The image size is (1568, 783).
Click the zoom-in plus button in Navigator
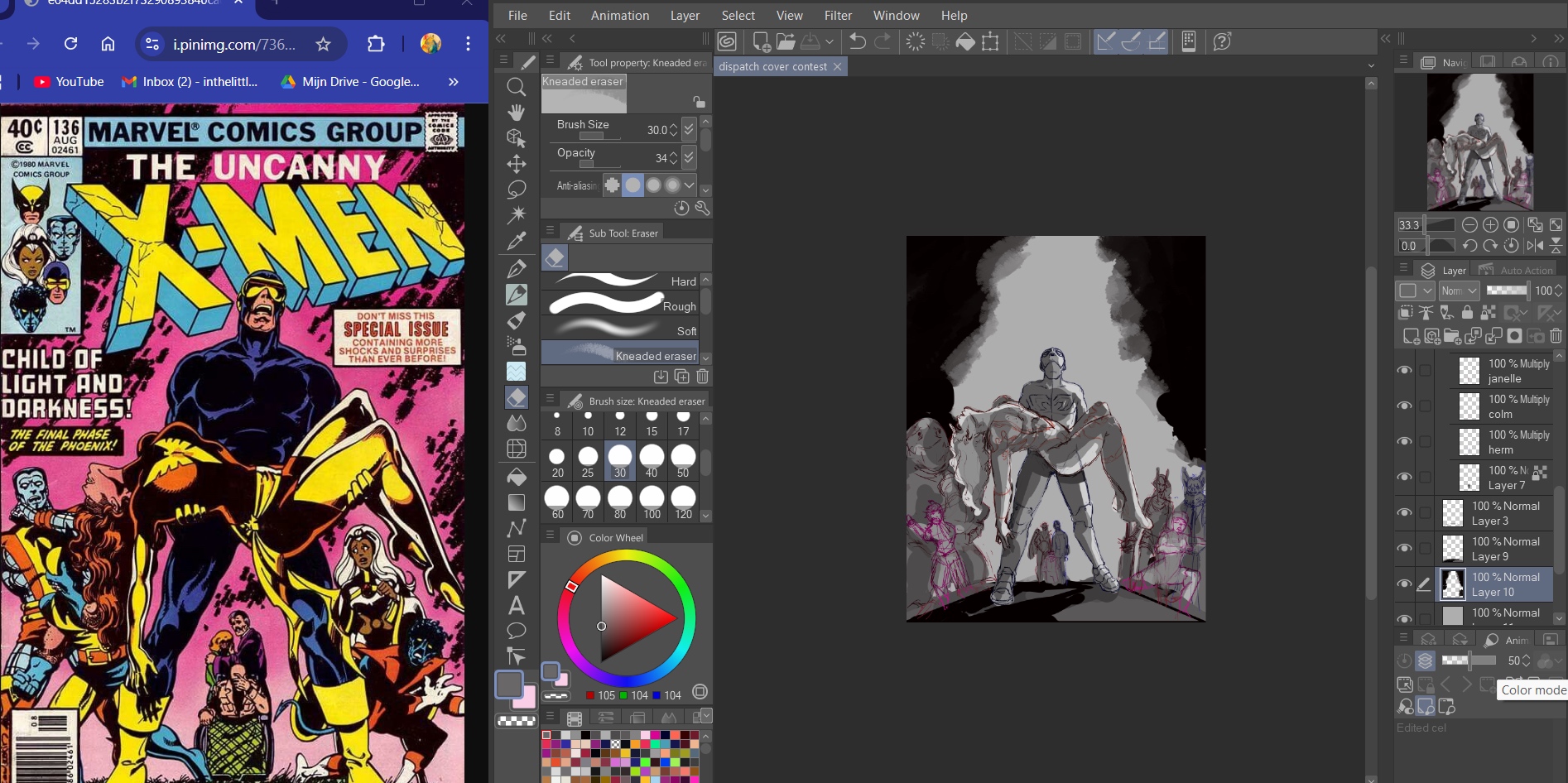tap(1490, 225)
